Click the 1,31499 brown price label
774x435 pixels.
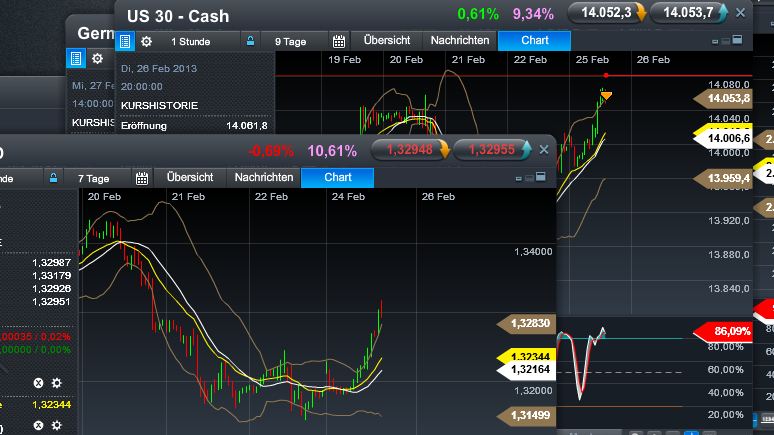pyautogui.click(x=526, y=416)
